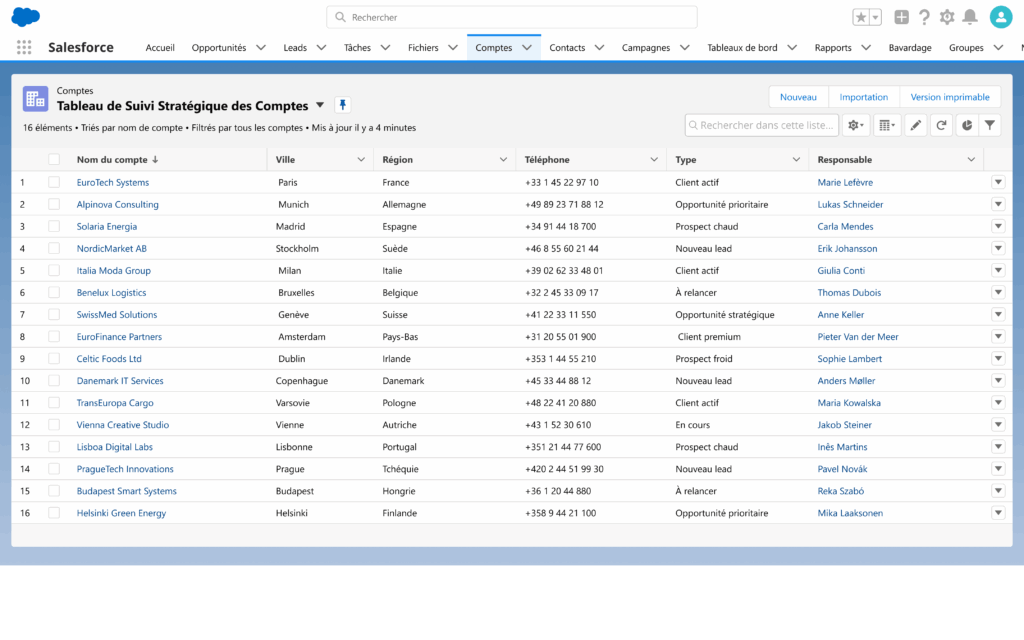Click Version imprimable button

point(950,97)
